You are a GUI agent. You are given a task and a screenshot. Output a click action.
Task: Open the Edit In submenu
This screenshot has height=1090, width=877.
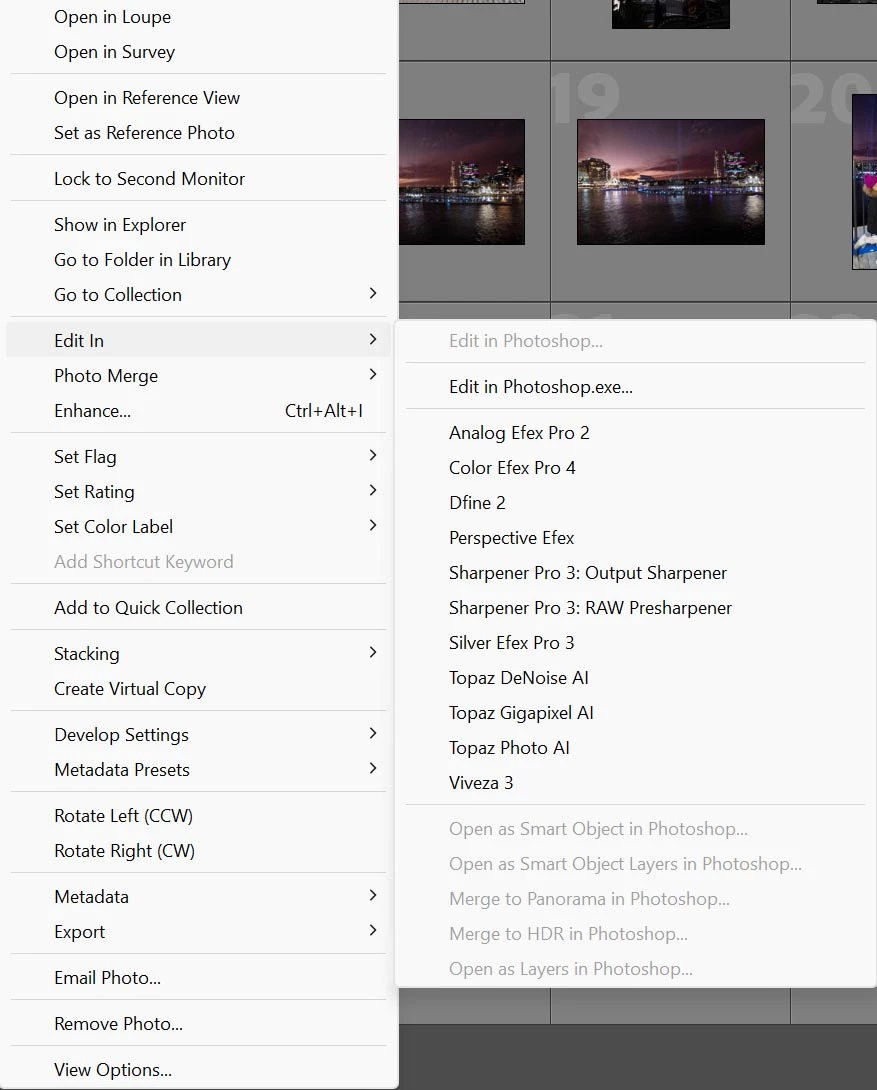(x=198, y=340)
